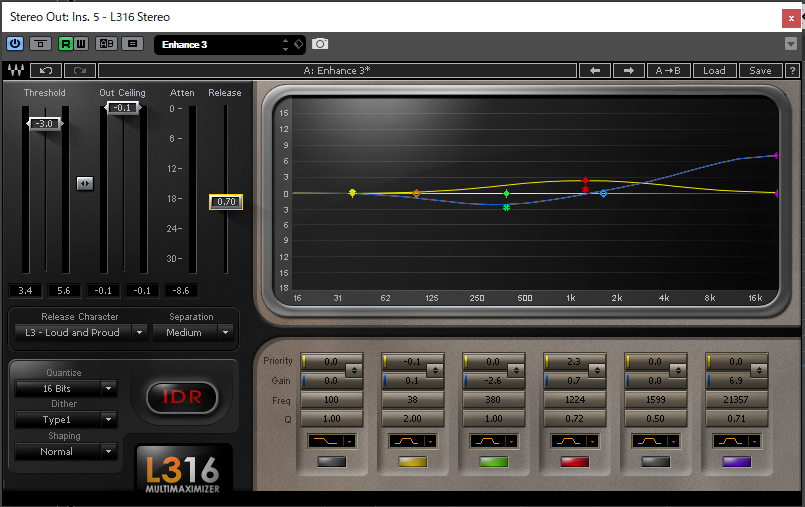Open help with the question mark button
The width and height of the screenshot is (805, 507).
coord(792,70)
